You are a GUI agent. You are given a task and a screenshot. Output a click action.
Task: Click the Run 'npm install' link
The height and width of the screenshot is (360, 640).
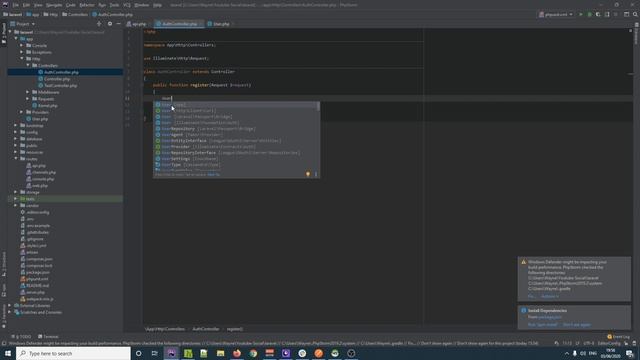tap(542, 325)
